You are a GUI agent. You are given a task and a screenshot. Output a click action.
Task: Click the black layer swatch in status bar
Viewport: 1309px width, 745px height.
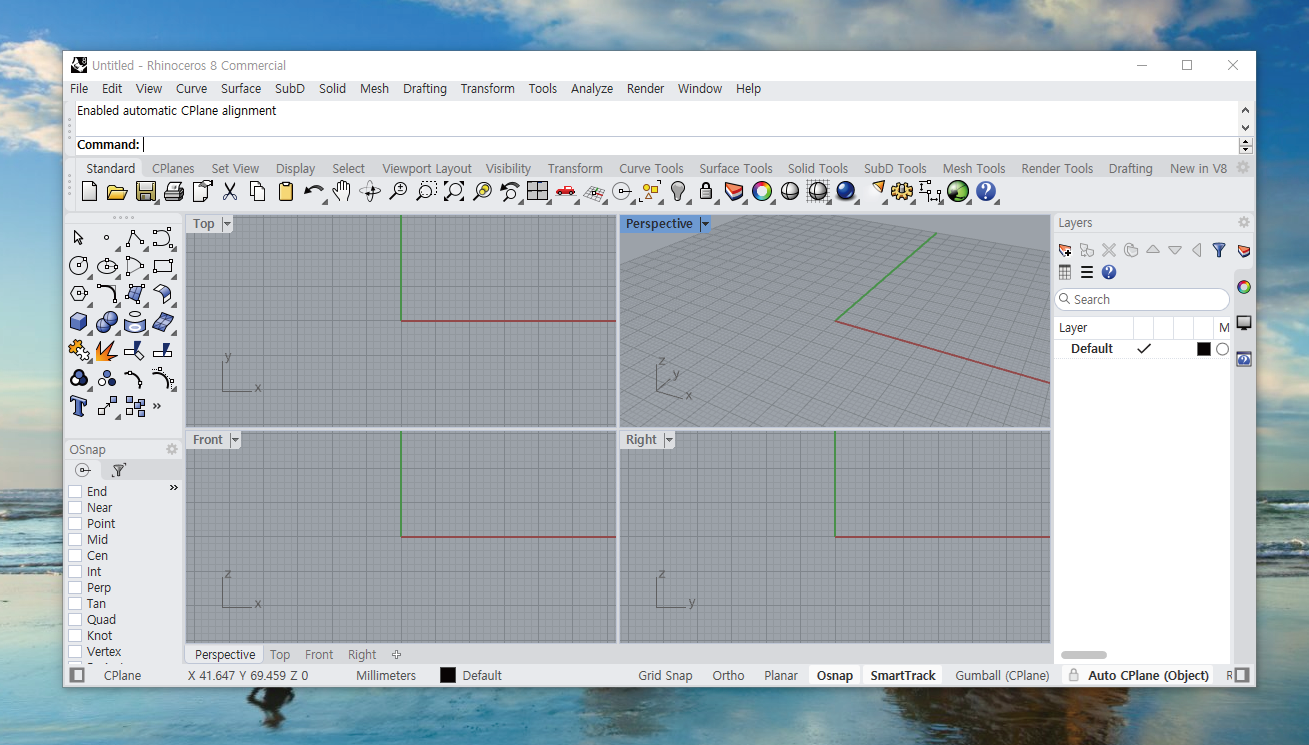pyautogui.click(x=448, y=676)
